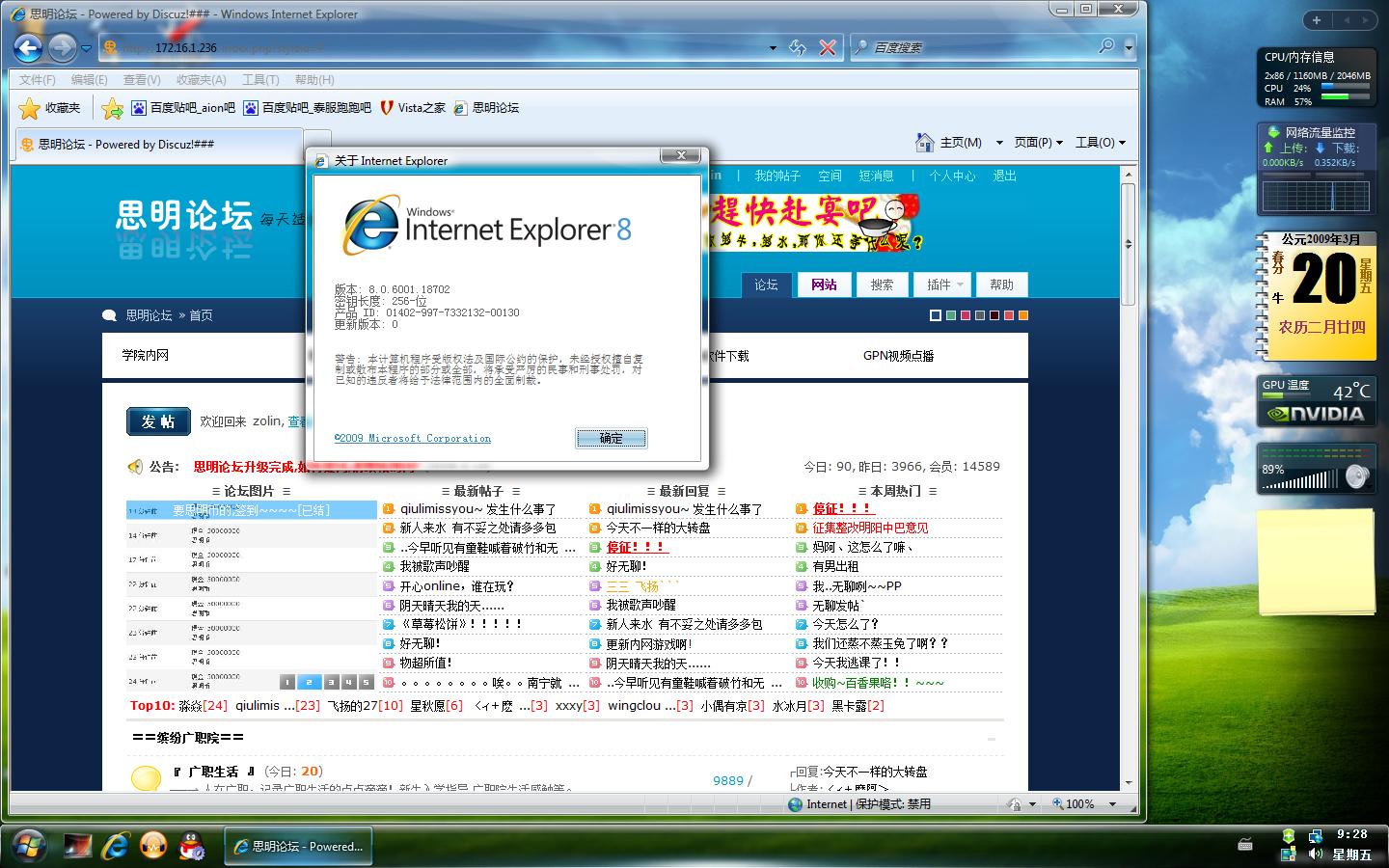Click the protected mode security icon in status bar
The height and width of the screenshot is (868, 1389).
coord(1014,803)
